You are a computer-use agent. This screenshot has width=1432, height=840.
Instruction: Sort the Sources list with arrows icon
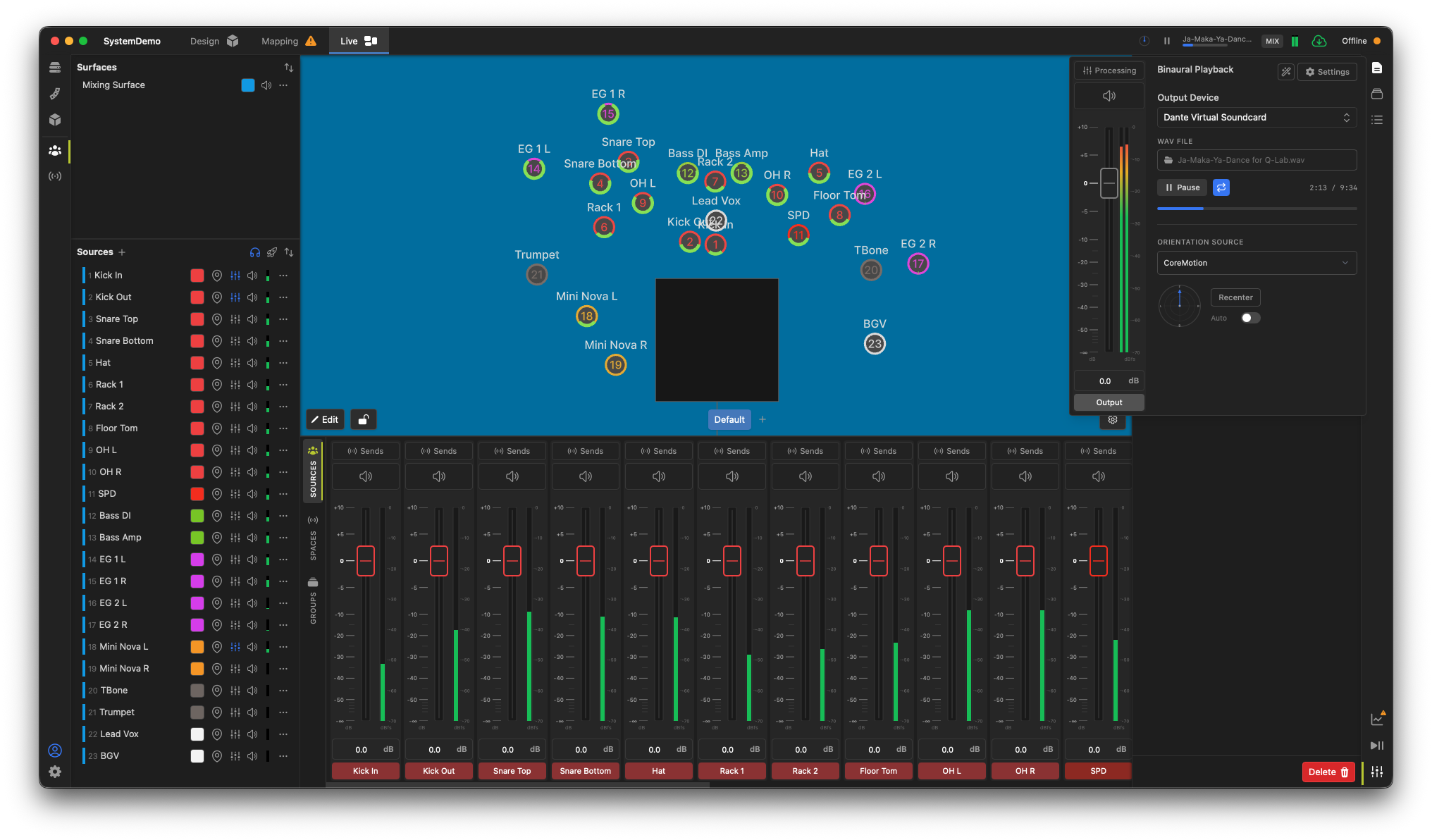tap(289, 252)
